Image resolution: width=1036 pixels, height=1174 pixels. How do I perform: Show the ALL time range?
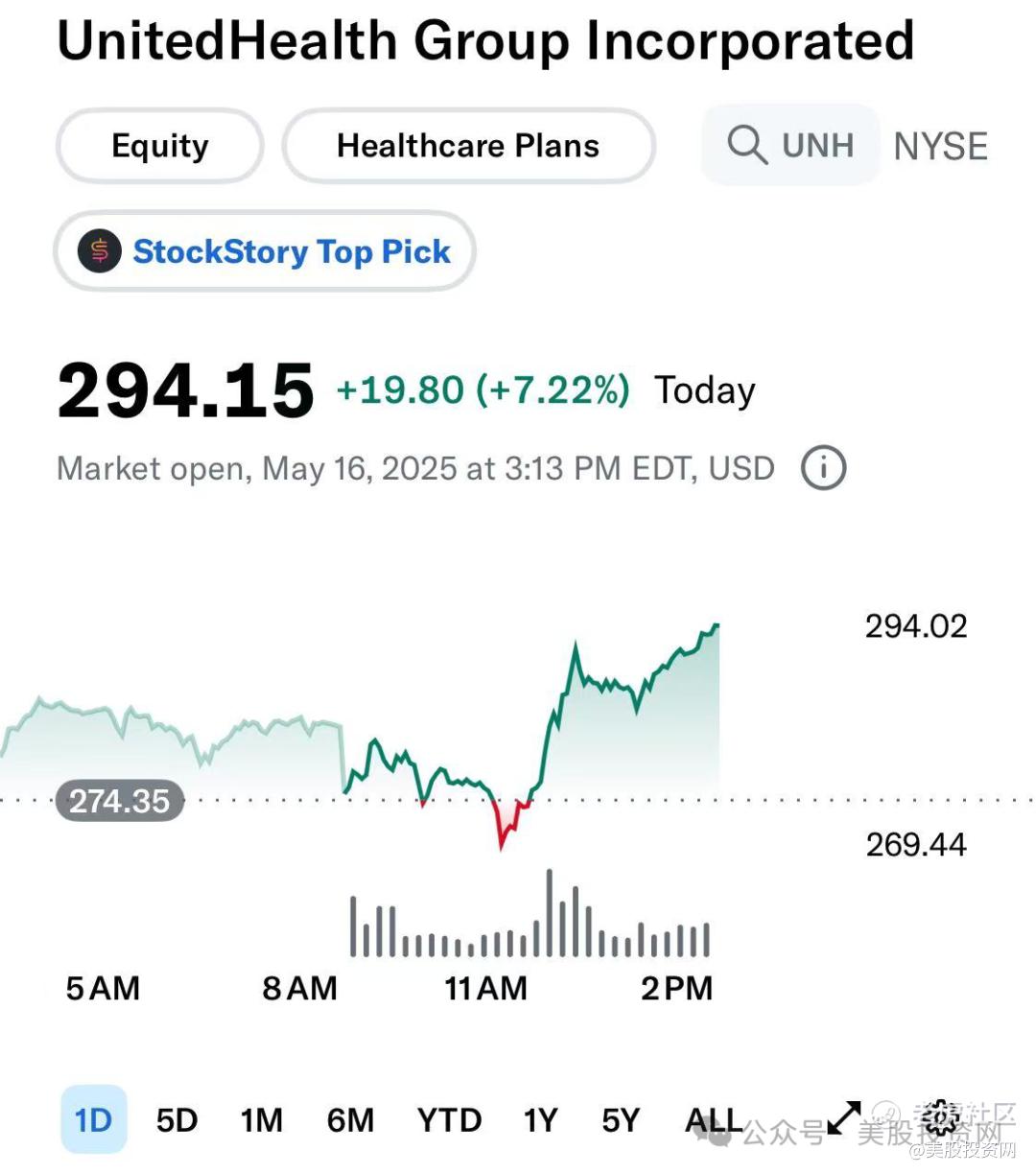click(x=713, y=1119)
